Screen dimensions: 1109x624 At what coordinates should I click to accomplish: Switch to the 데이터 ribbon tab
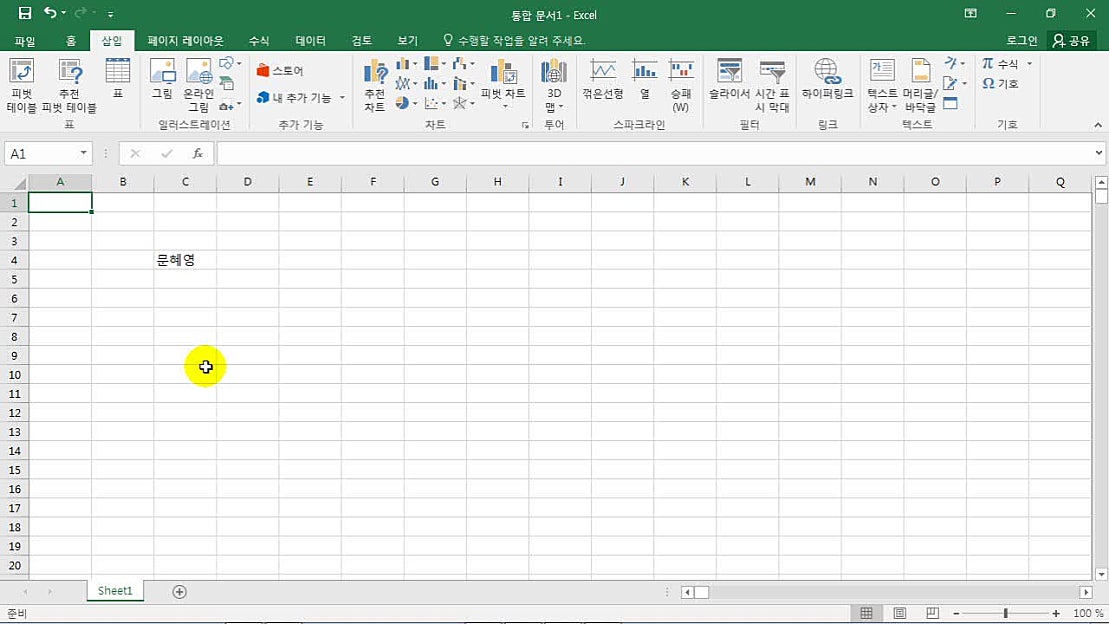tap(310, 40)
